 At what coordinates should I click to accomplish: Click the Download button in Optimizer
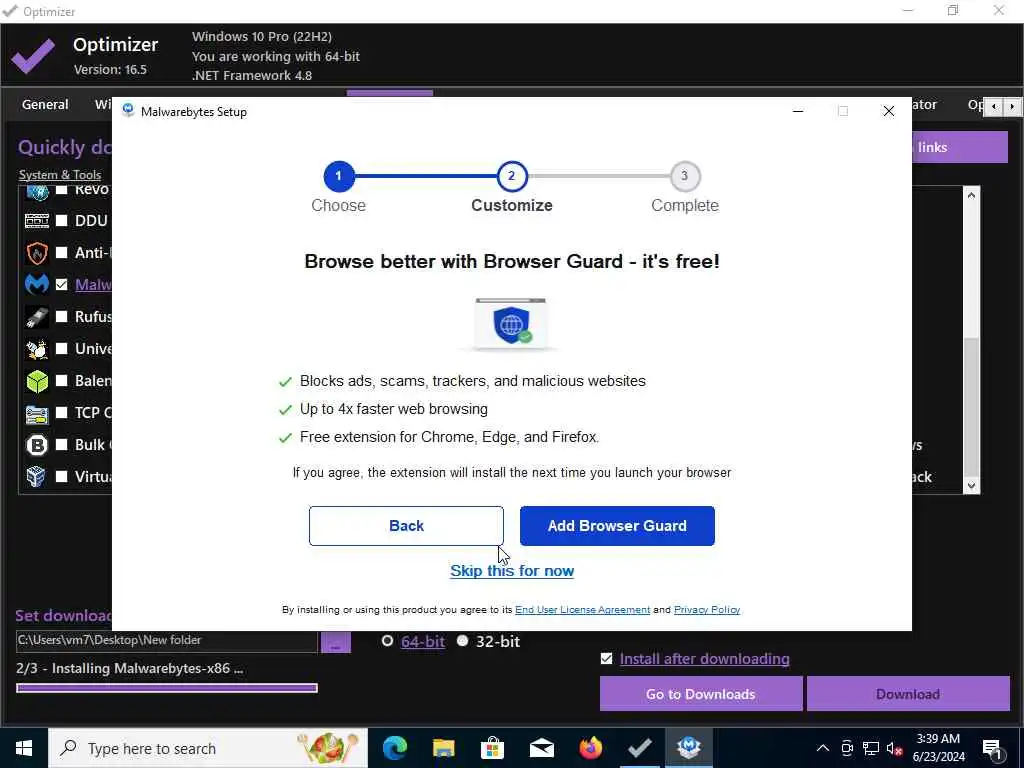point(908,694)
